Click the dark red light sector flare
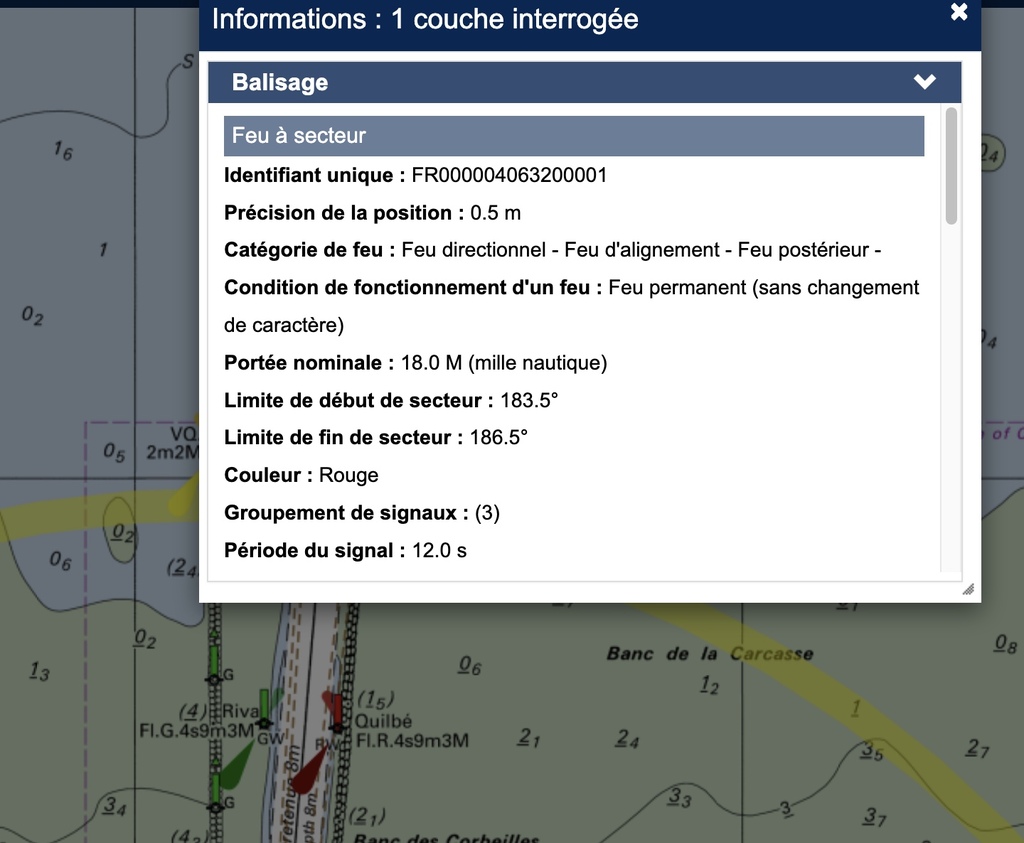 pyautogui.click(x=307, y=771)
